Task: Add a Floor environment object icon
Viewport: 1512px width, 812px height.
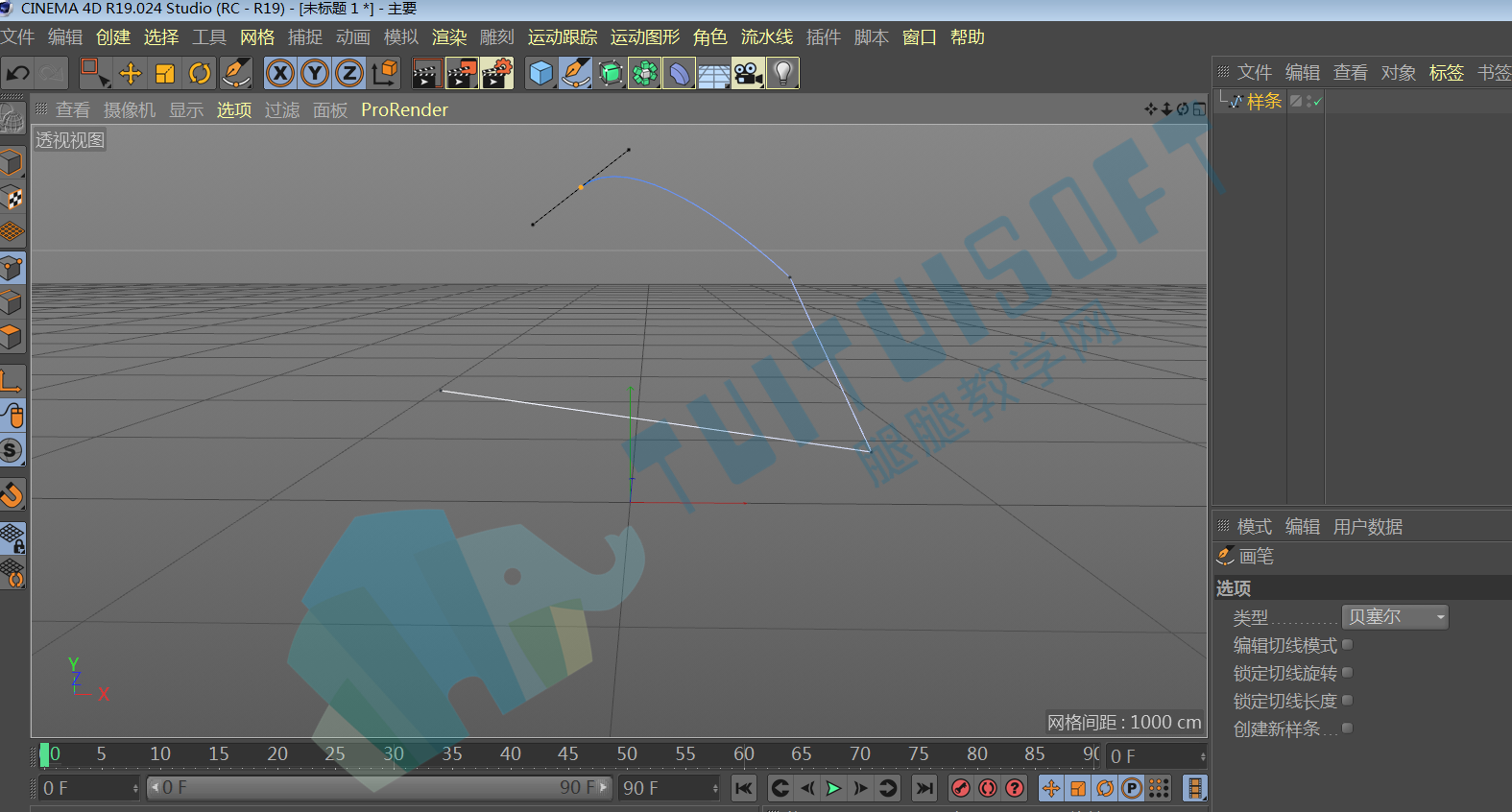Action: point(713,73)
